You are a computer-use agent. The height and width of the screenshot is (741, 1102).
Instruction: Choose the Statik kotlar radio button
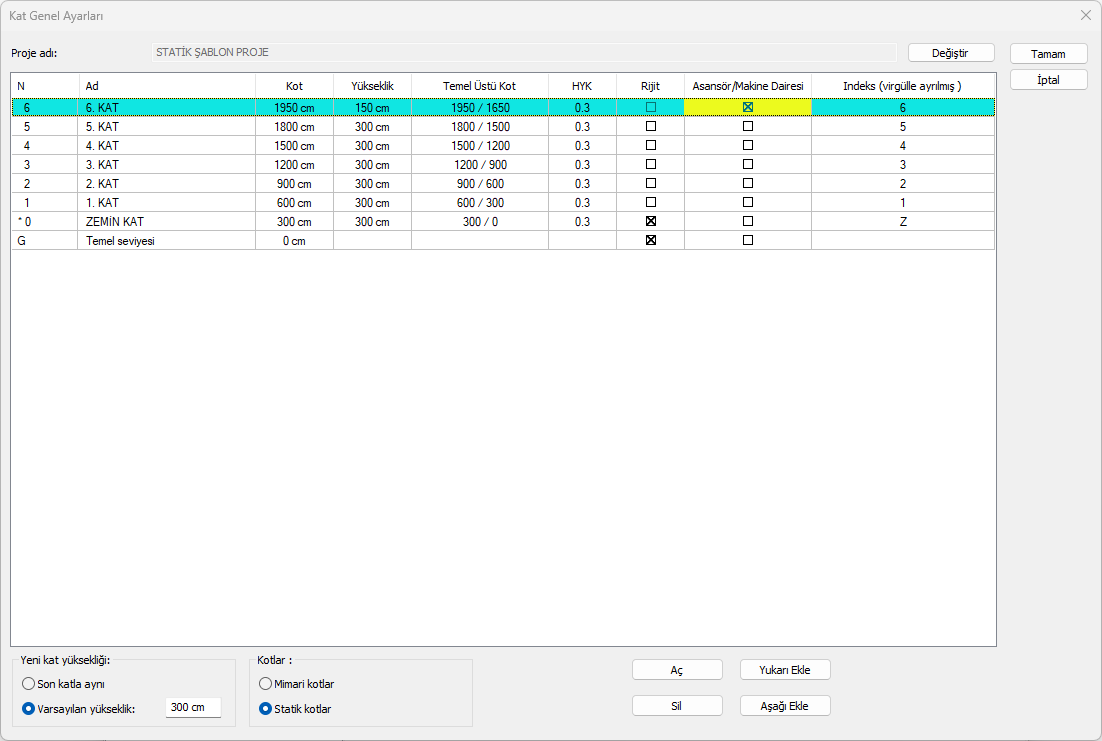click(x=265, y=709)
